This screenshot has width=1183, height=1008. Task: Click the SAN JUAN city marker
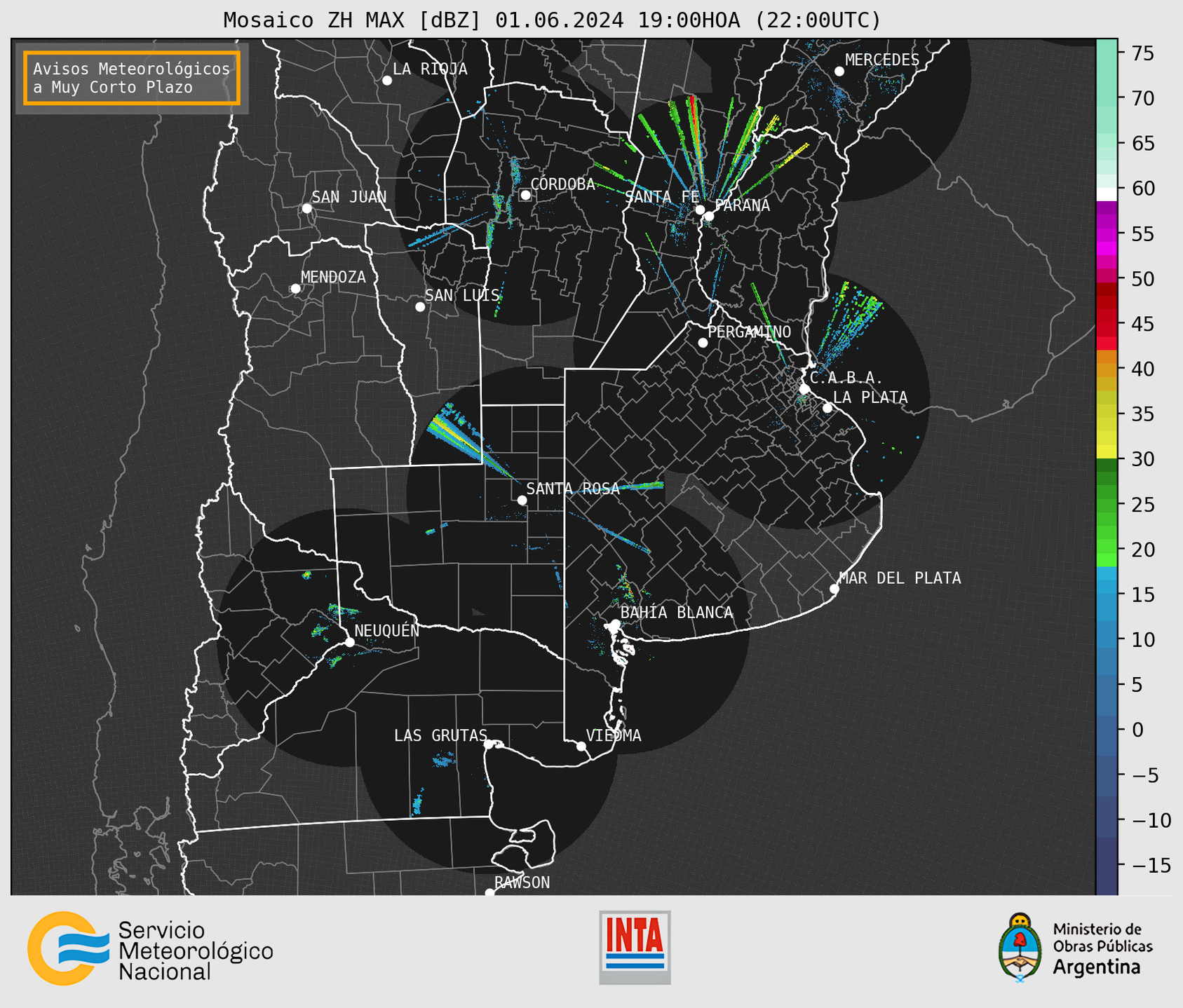pyautogui.click(x=306, y=208)
